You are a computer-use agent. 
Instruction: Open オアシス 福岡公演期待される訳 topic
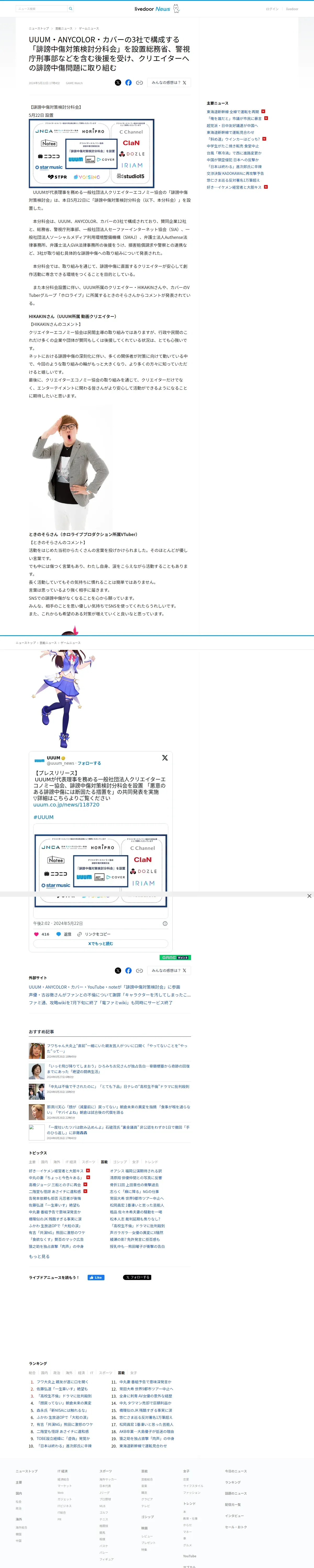tap(136, 1171)
